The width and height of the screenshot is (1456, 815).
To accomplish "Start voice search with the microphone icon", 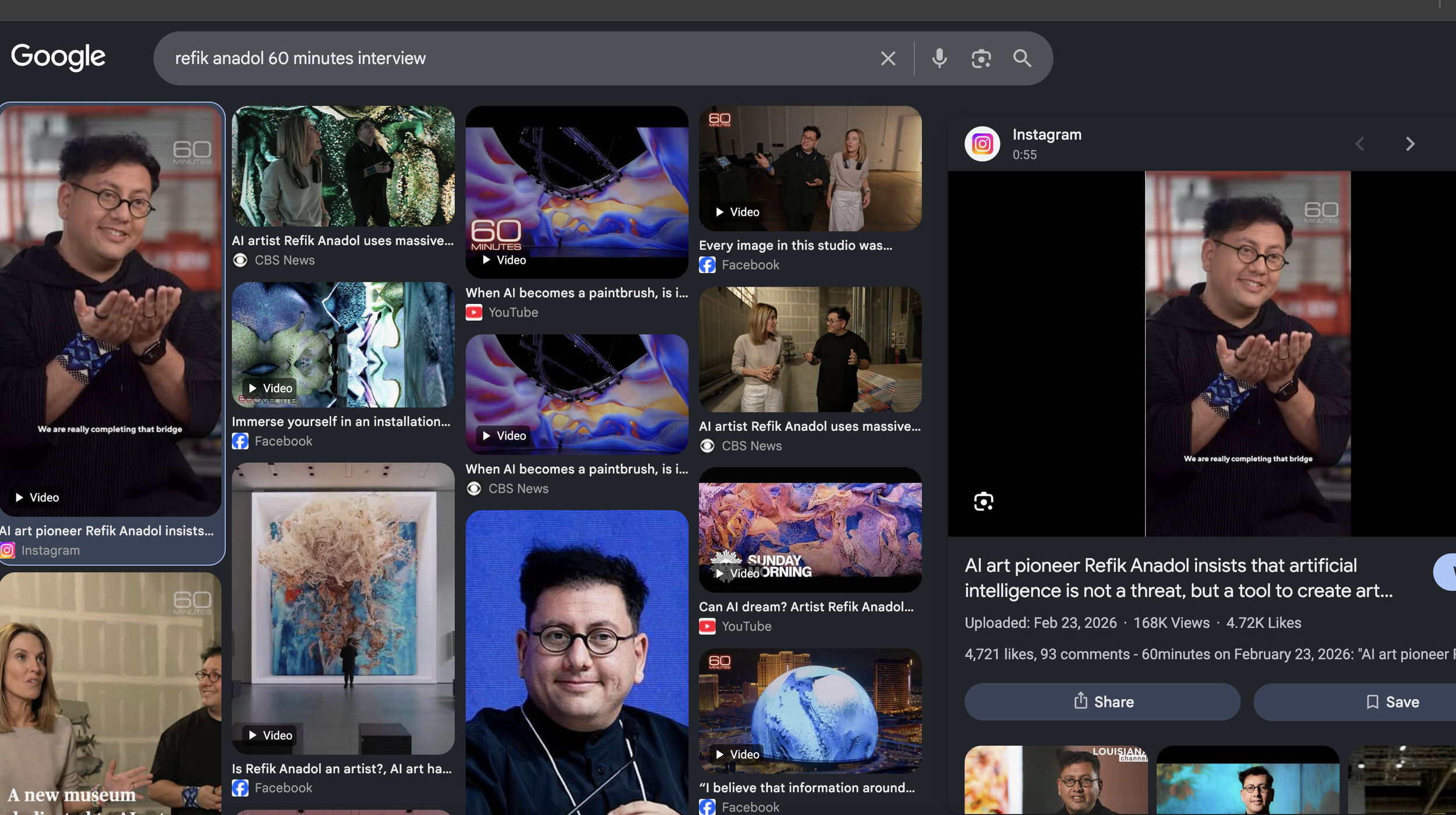I will click(939, 58).
